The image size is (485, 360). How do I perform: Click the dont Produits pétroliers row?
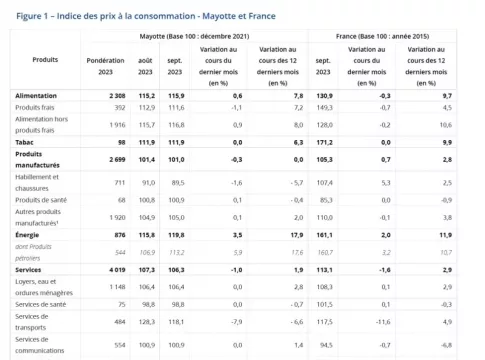(233, 252)
